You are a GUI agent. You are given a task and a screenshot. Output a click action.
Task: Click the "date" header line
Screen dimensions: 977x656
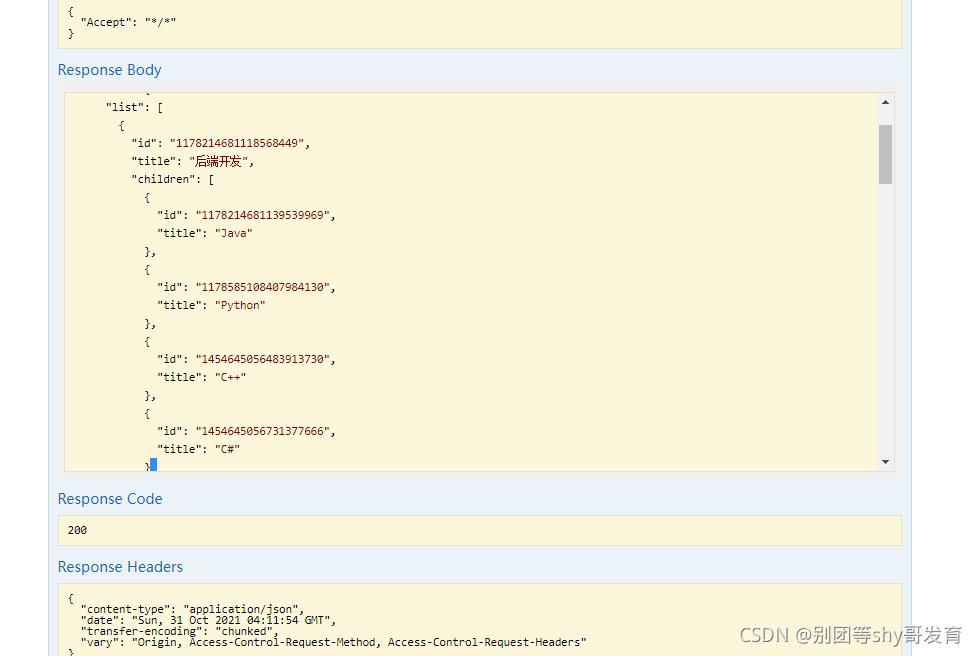[209, 620]
